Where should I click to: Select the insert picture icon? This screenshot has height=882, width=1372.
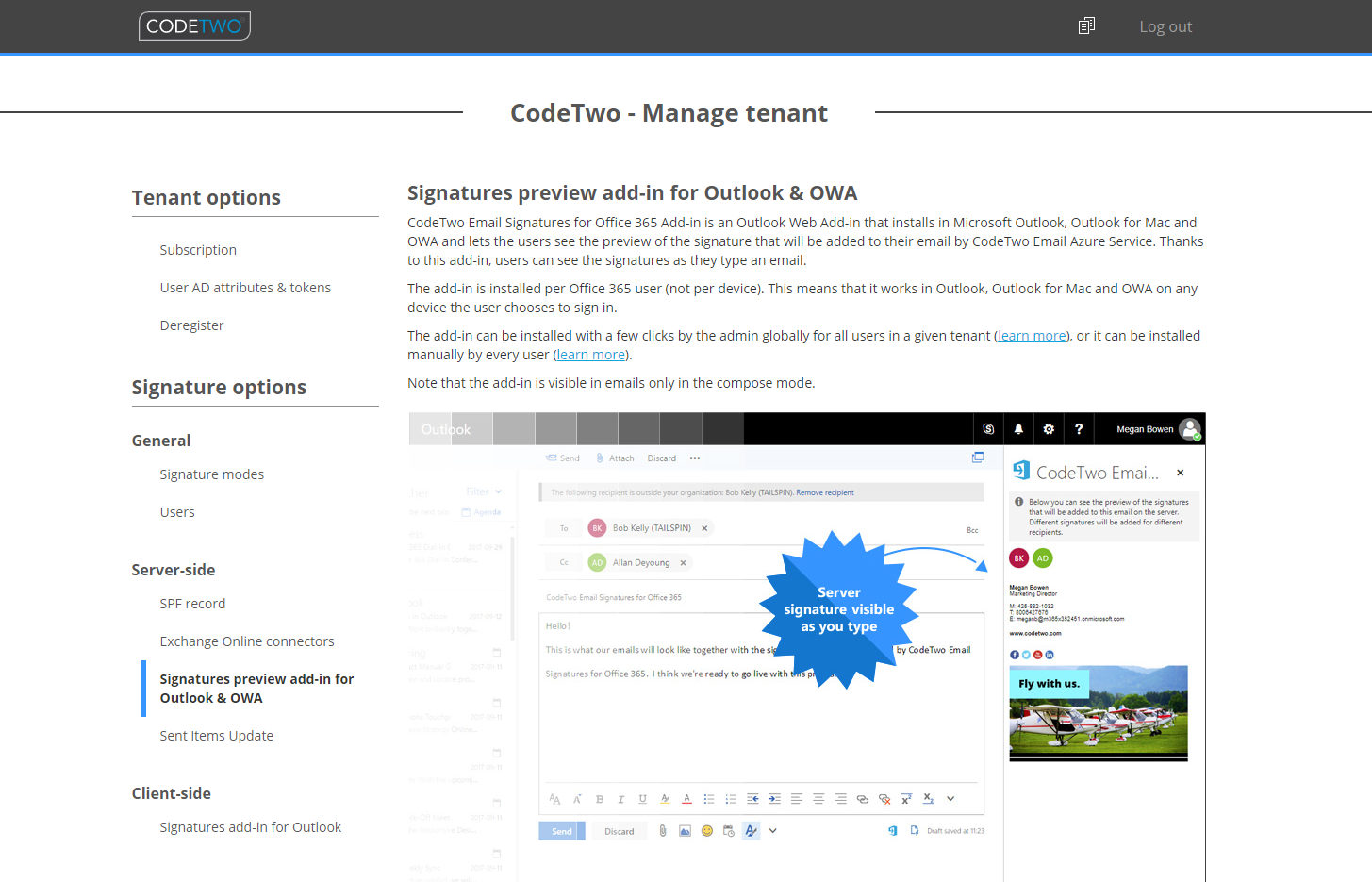[685, 830]
